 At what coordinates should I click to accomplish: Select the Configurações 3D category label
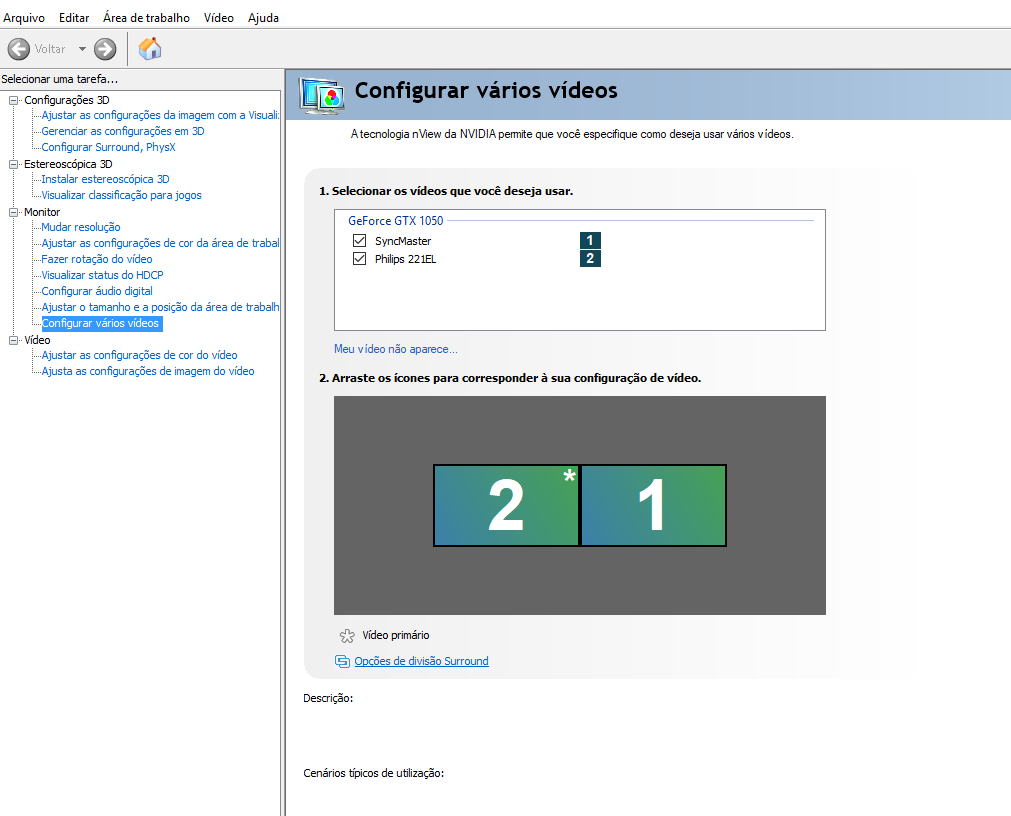click(x=67, y=100)
